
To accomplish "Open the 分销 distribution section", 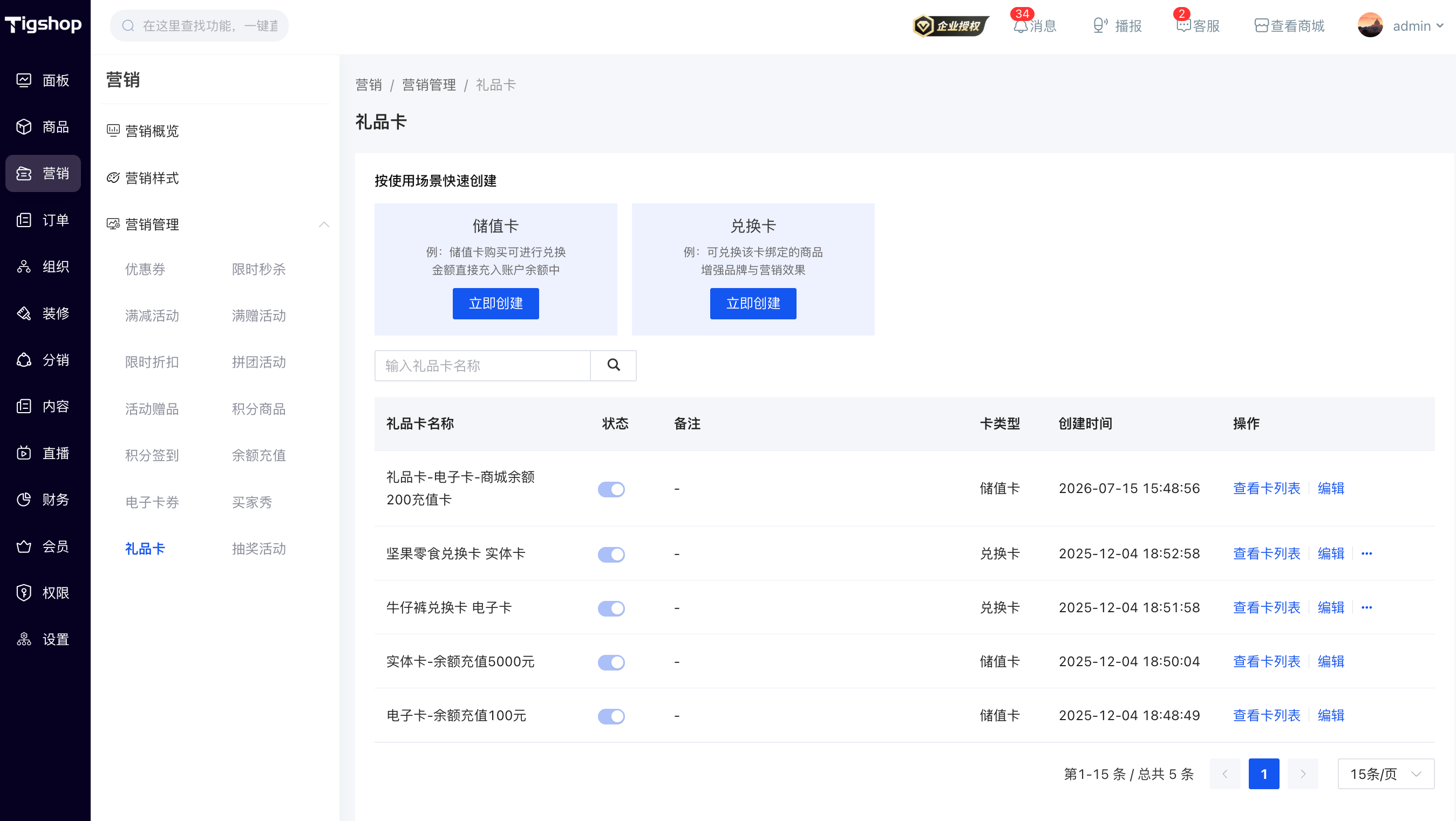I will 43,359.
